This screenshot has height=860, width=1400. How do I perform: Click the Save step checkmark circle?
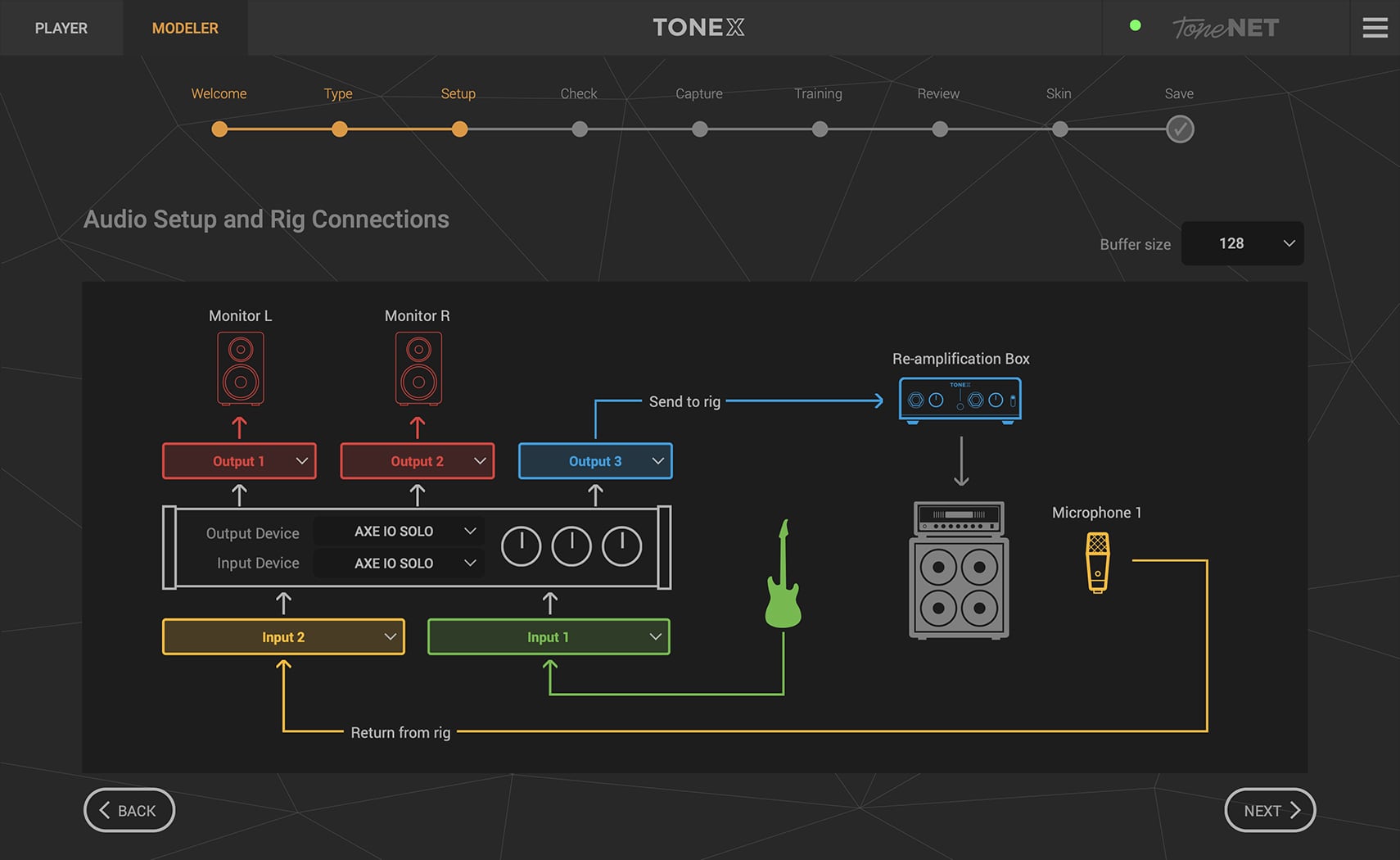pyautogui.click(x=1179, y=129)
